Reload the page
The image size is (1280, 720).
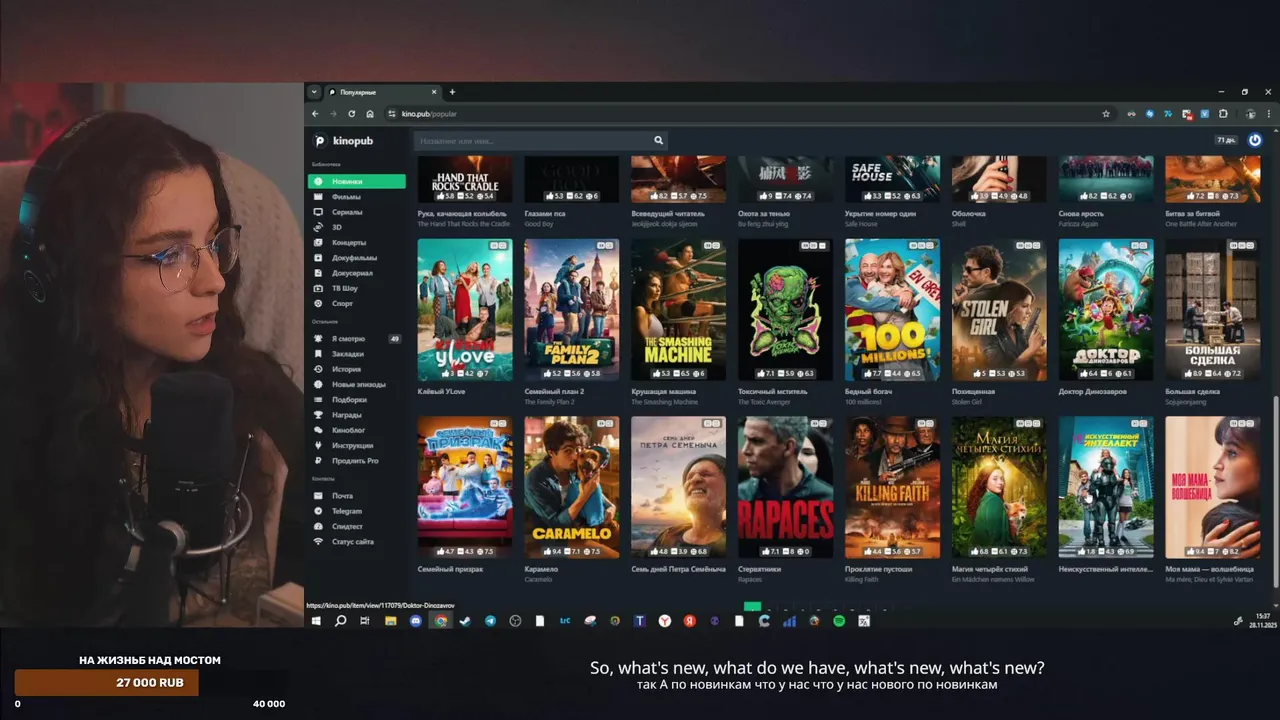(x=351, y=114)
